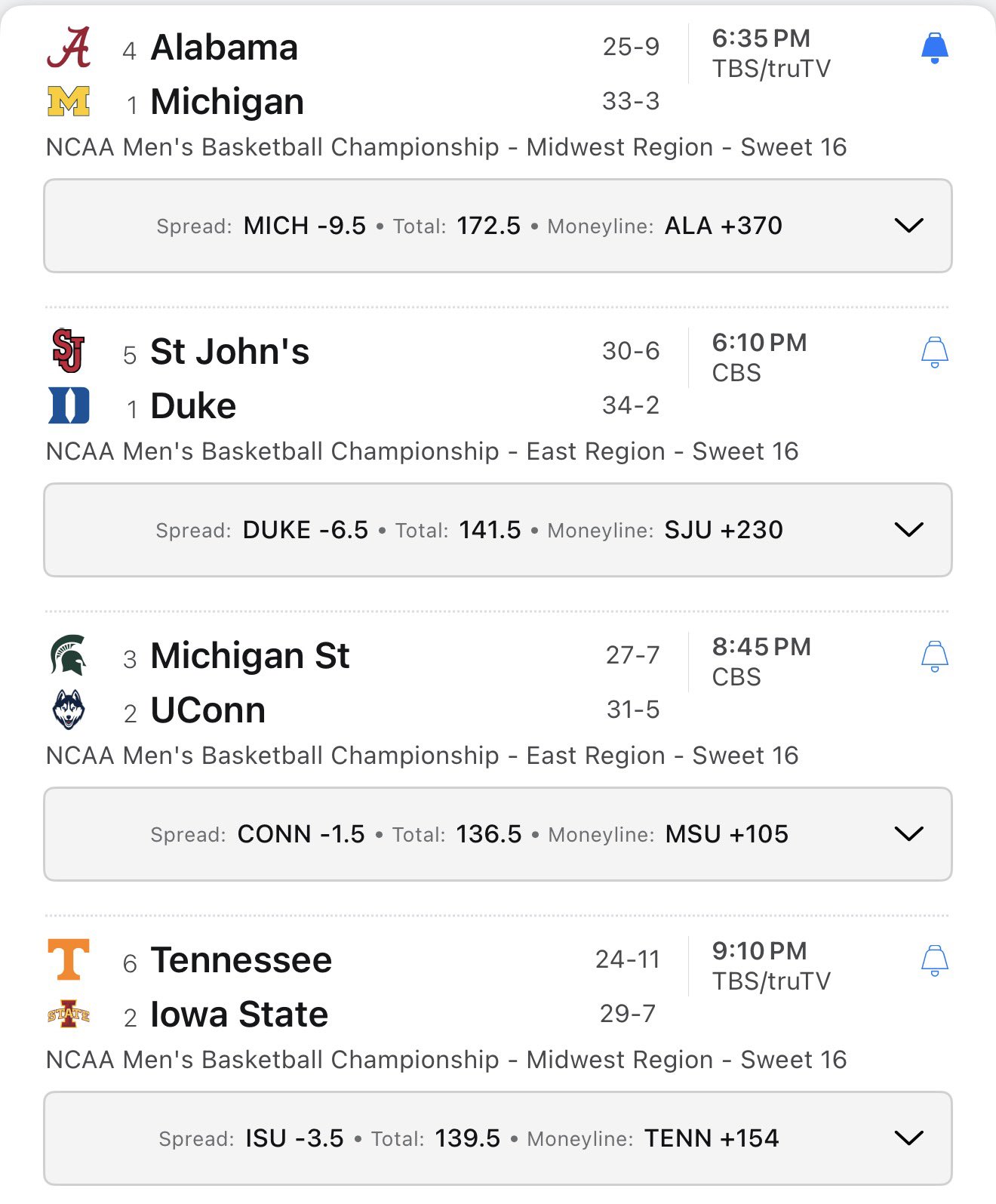
Task: Click the Iowa State team logo
Action: (x=69, y=1014)
